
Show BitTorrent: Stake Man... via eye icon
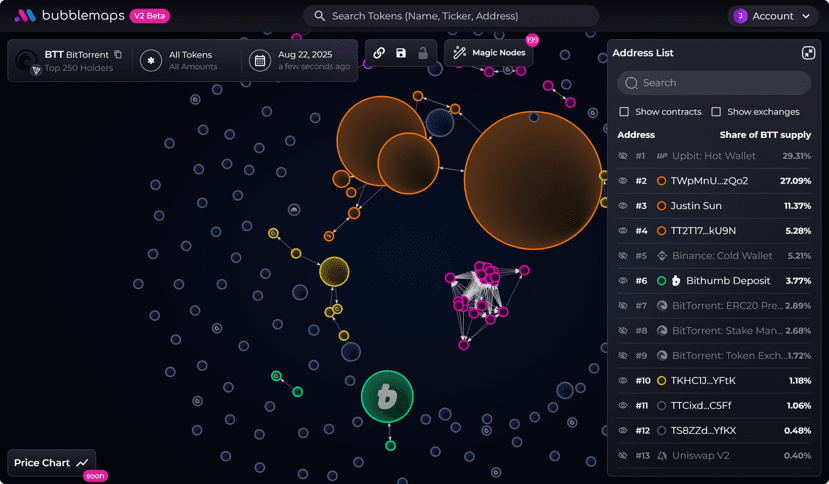pos(623,331)
